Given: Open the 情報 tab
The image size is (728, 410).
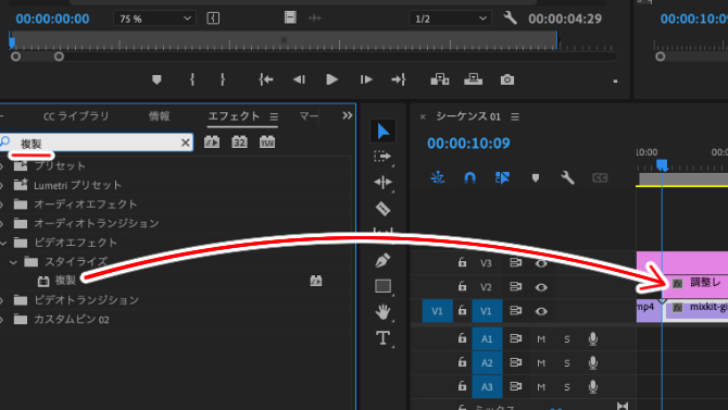Looking at the screenshot, I should 159,116.
